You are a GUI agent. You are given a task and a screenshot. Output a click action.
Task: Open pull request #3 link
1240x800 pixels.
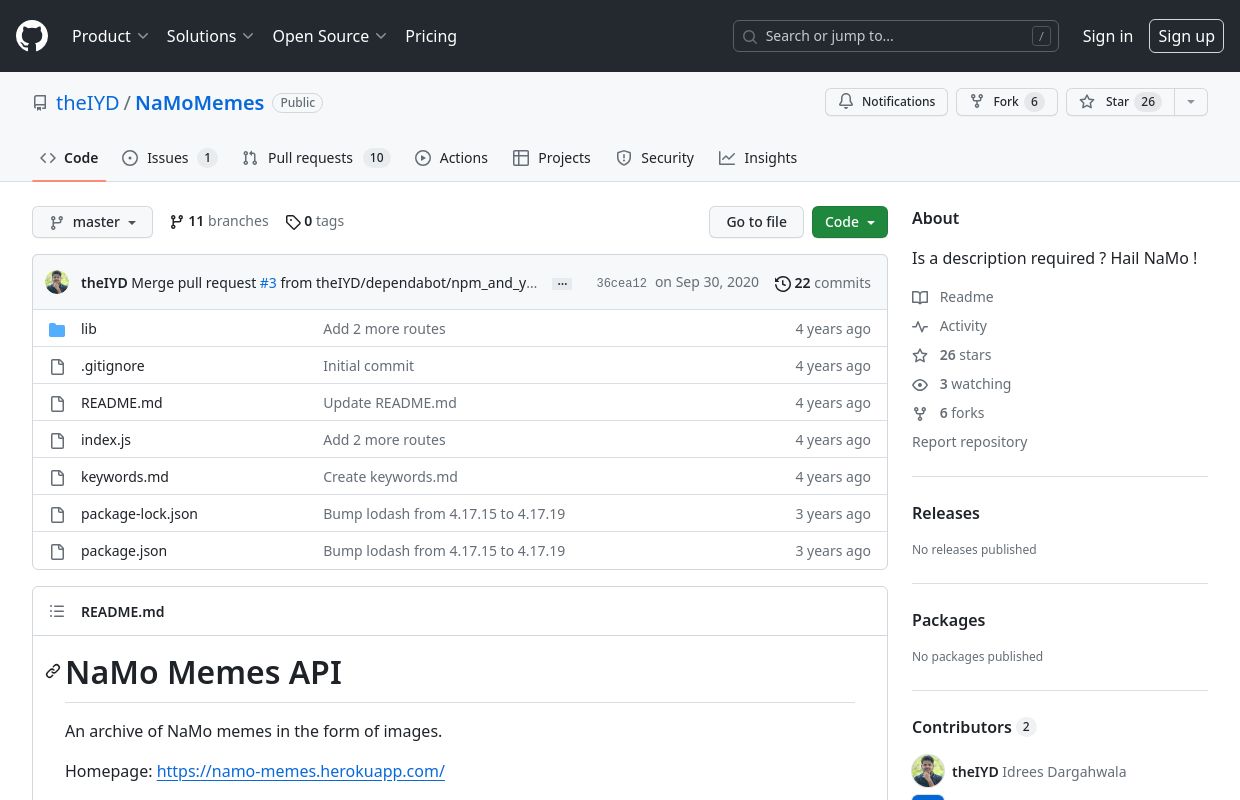268,283
